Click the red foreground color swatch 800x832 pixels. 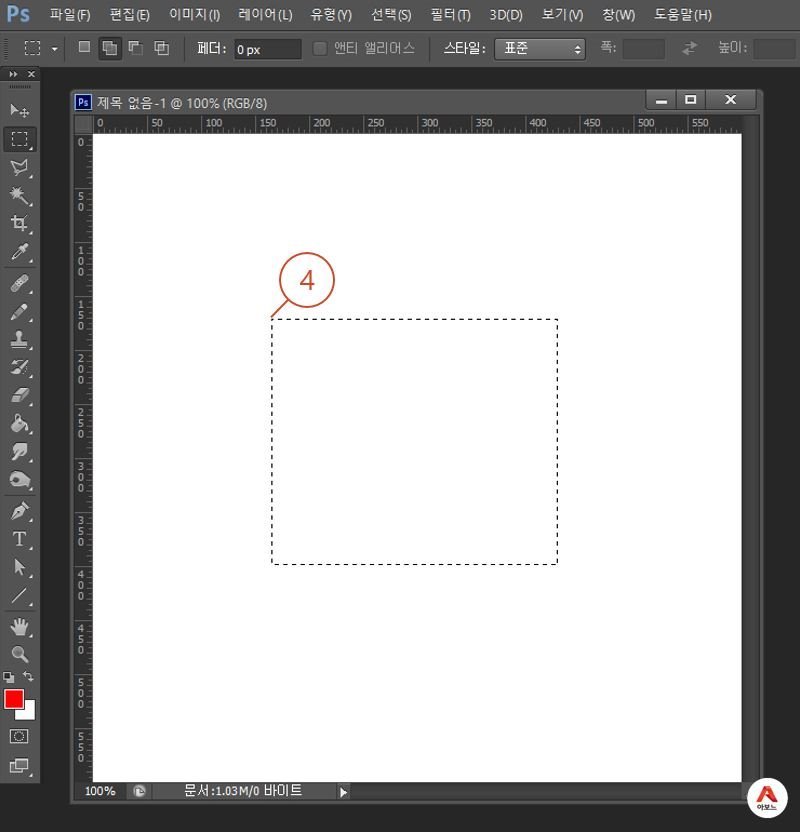13,699
